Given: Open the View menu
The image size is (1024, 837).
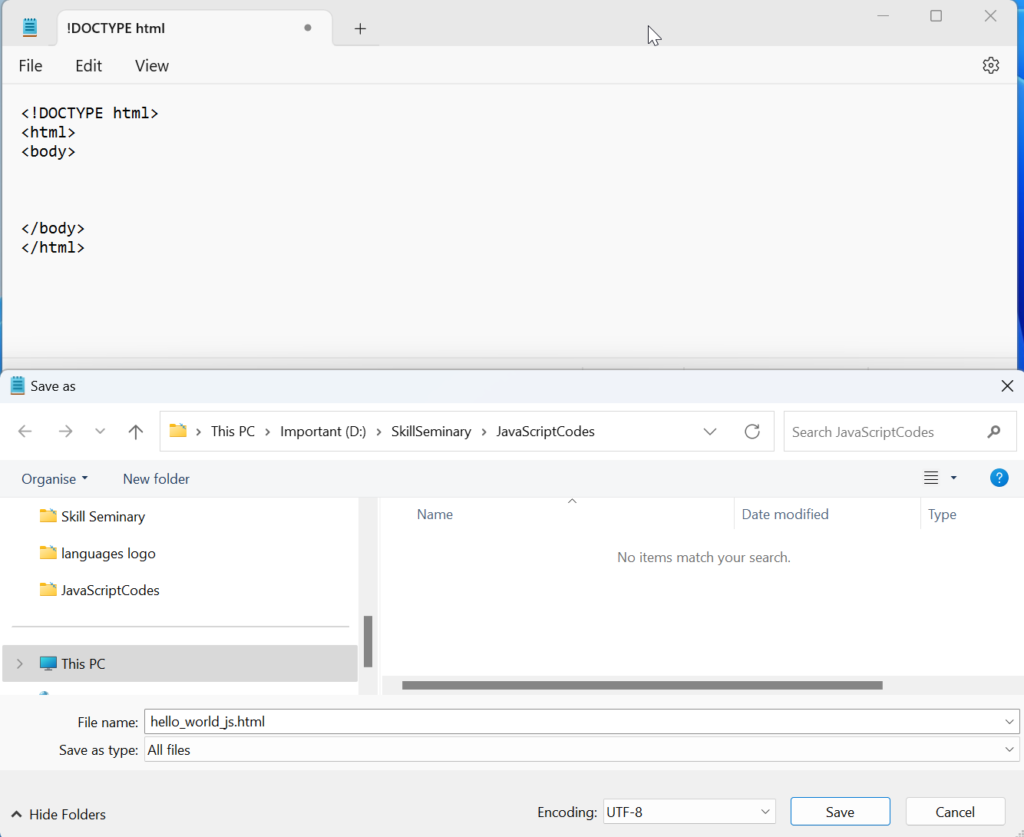Looking at the screenshot, I should pyautogui.click(x=152, y=66).
